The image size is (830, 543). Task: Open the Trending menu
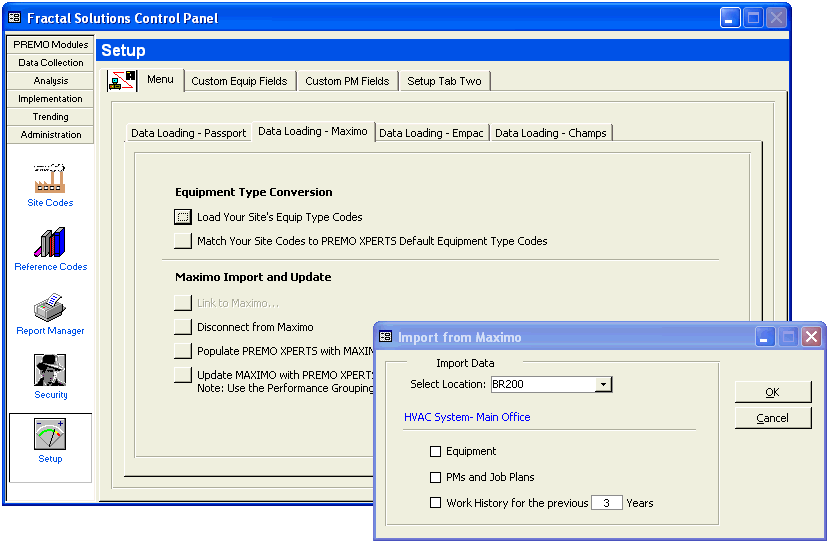tap(50, 116)
